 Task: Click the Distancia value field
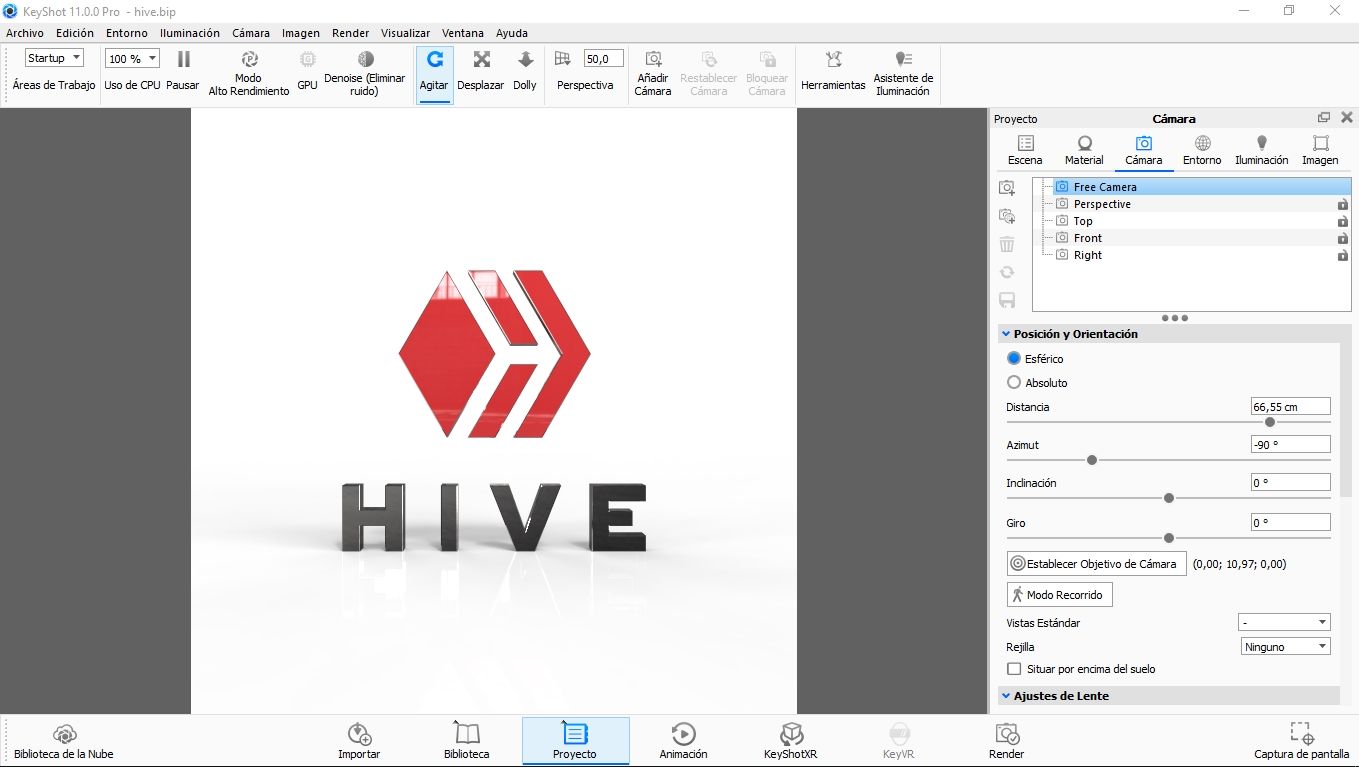(1290, 406)
